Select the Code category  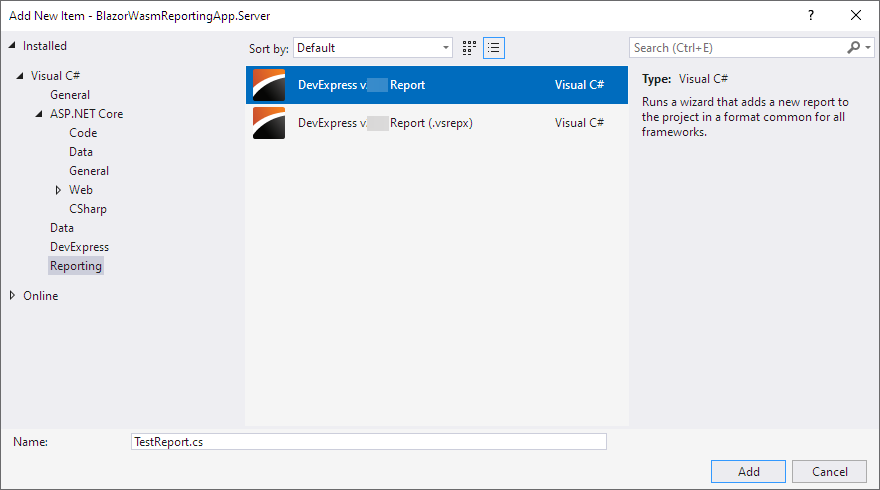click(x=83, y=133)
